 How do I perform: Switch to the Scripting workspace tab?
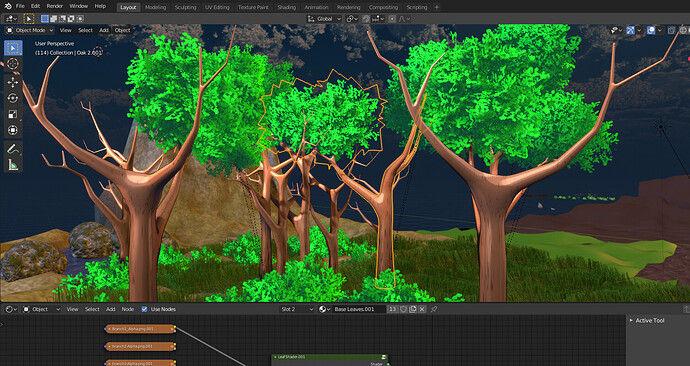point(417,7)
